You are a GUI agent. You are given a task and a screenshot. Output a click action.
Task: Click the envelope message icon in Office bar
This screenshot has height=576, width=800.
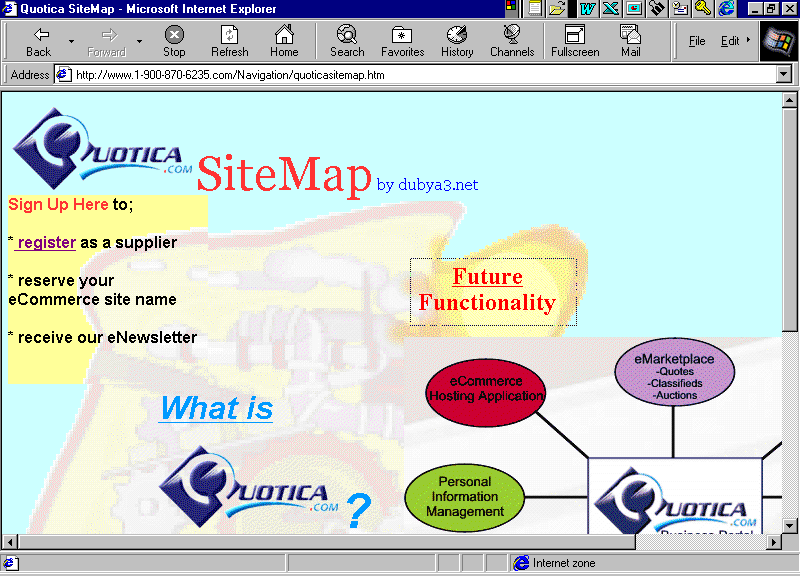680,8
